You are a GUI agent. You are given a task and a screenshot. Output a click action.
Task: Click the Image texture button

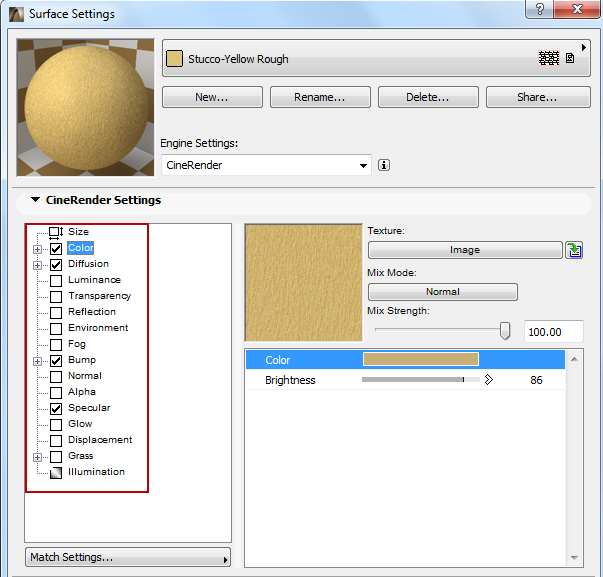[465, 250]
